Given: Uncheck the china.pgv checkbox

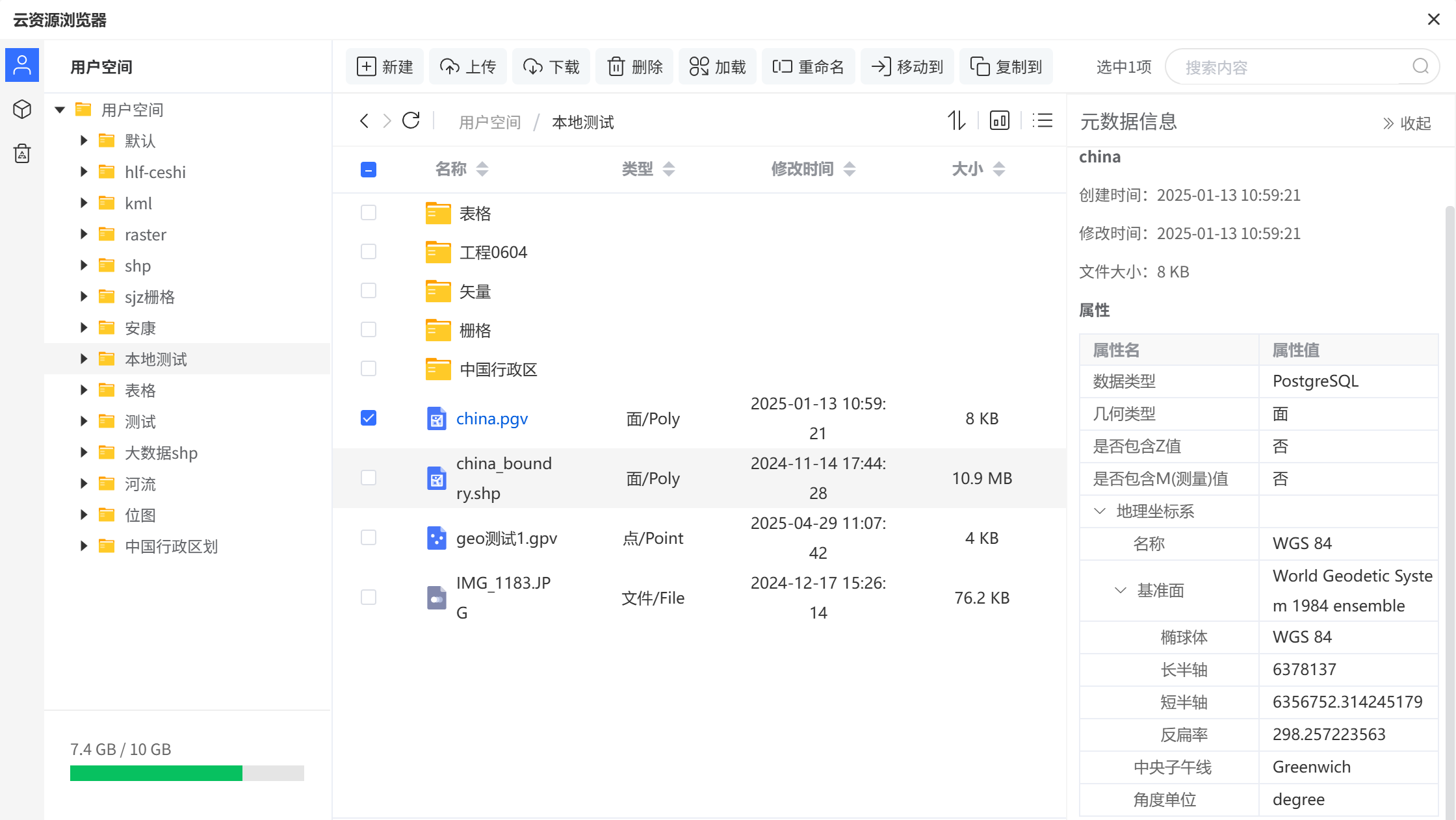Looking at the screenshot, I should tap(369, 418).
